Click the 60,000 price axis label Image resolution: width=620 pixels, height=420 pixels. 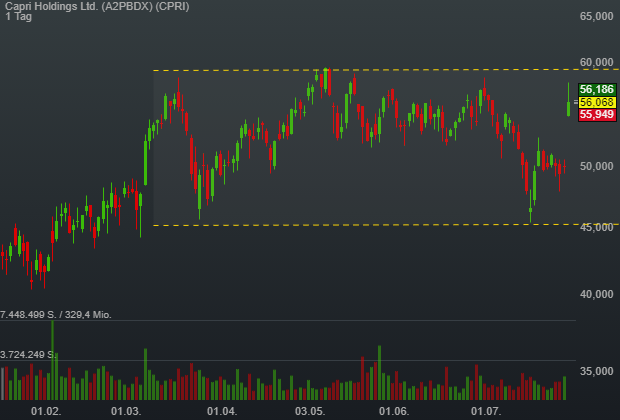[x=596, y=62]
